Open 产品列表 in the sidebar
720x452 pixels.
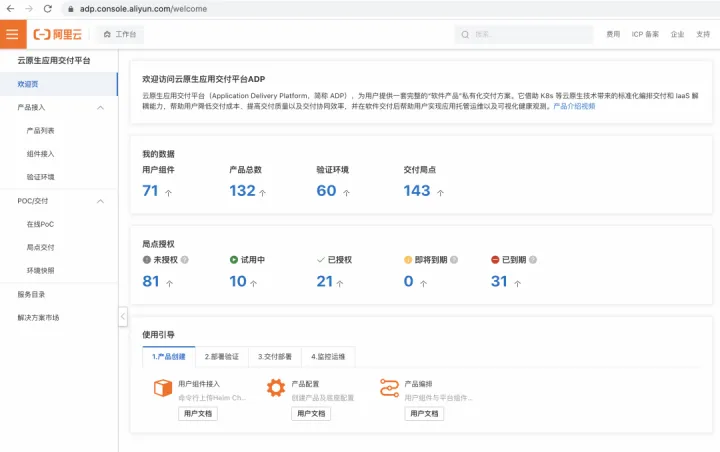(40, 130)
